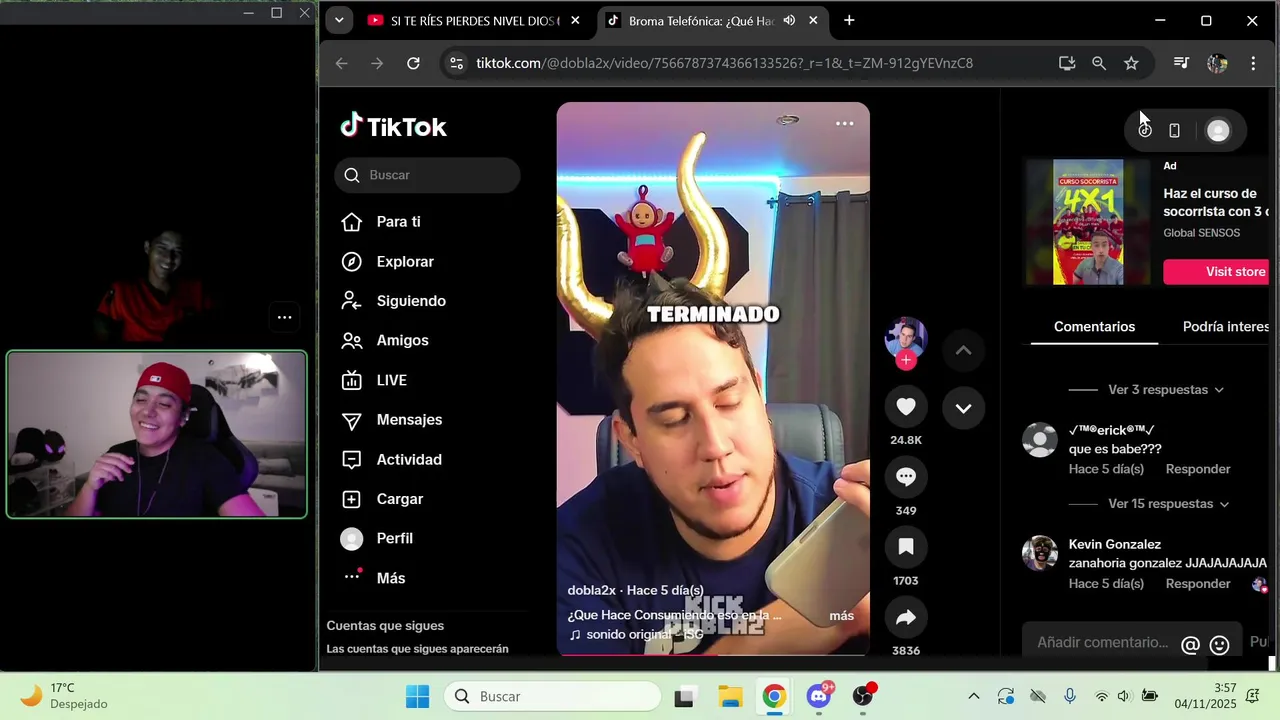Open site info icon in address bar
Screen dimensions: 1280x720
click(456, 63)
